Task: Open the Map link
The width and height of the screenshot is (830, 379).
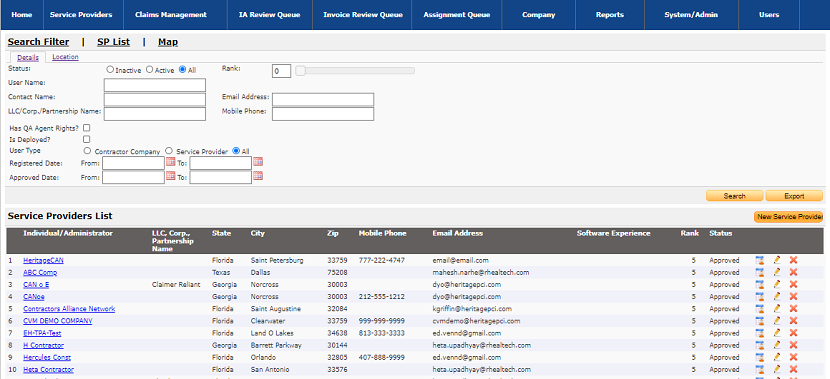Action: pos(168,42)
